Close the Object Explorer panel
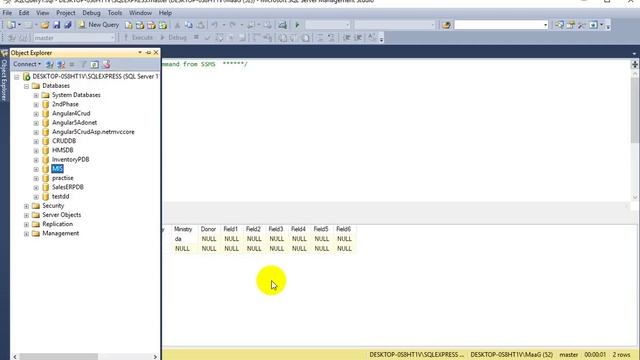 [156, 53]
